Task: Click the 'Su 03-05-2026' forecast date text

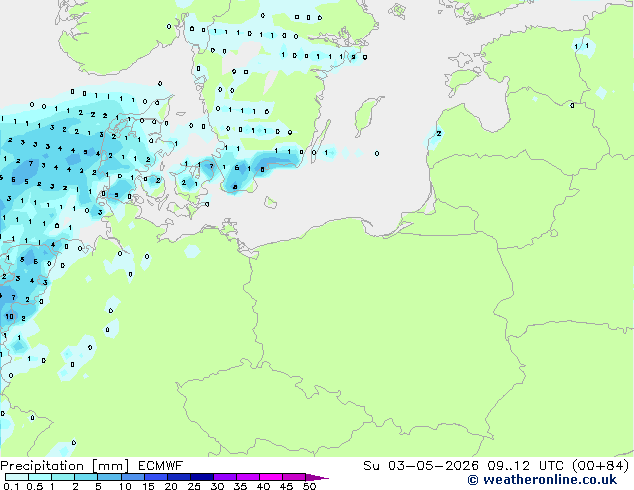Action: (421, 466)
